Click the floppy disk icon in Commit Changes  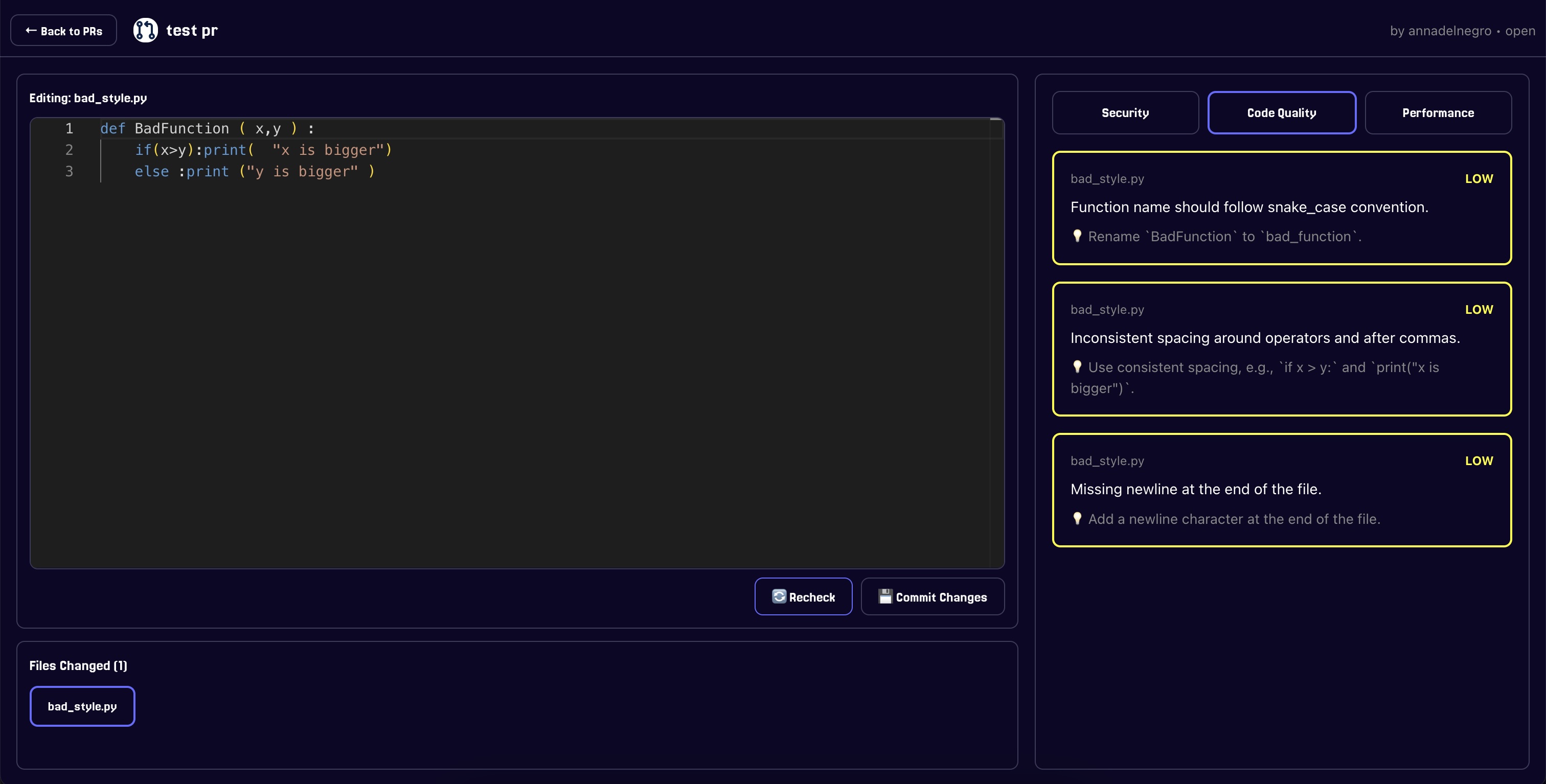884,596
